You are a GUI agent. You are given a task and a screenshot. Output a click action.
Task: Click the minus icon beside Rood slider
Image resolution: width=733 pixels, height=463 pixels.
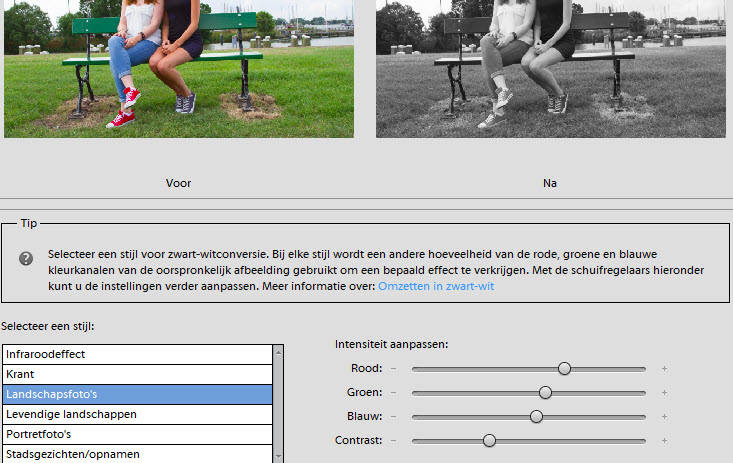[x=393, y=368]
